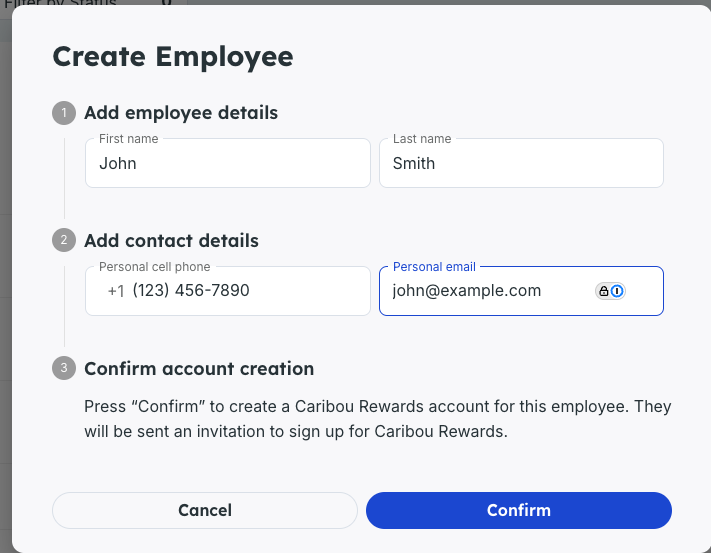Viewport: 711px width, 553px height.
Task: Click the step 3 circle icon
Action: click(64, 368)
